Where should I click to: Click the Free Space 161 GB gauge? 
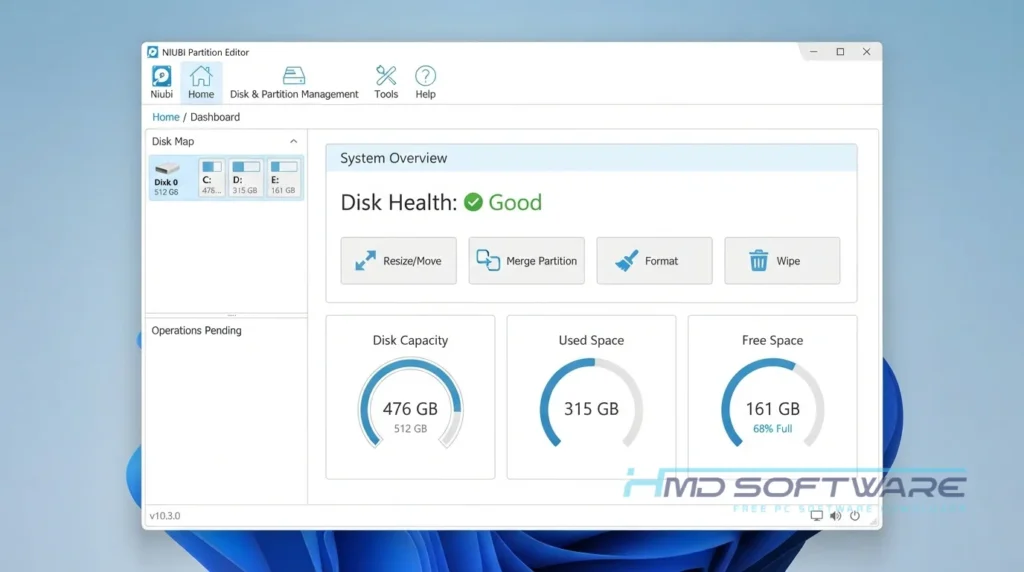pos(773,405)
